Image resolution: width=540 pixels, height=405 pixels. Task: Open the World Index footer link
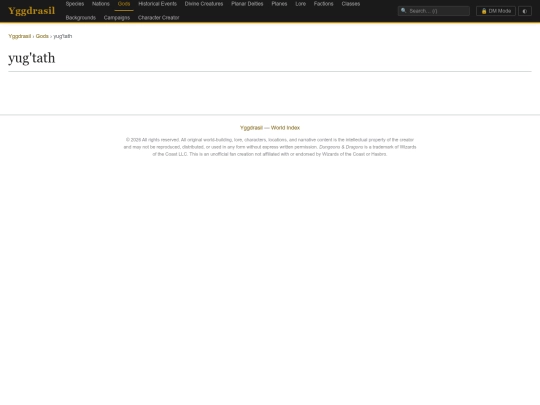click(x=285, y=128)
